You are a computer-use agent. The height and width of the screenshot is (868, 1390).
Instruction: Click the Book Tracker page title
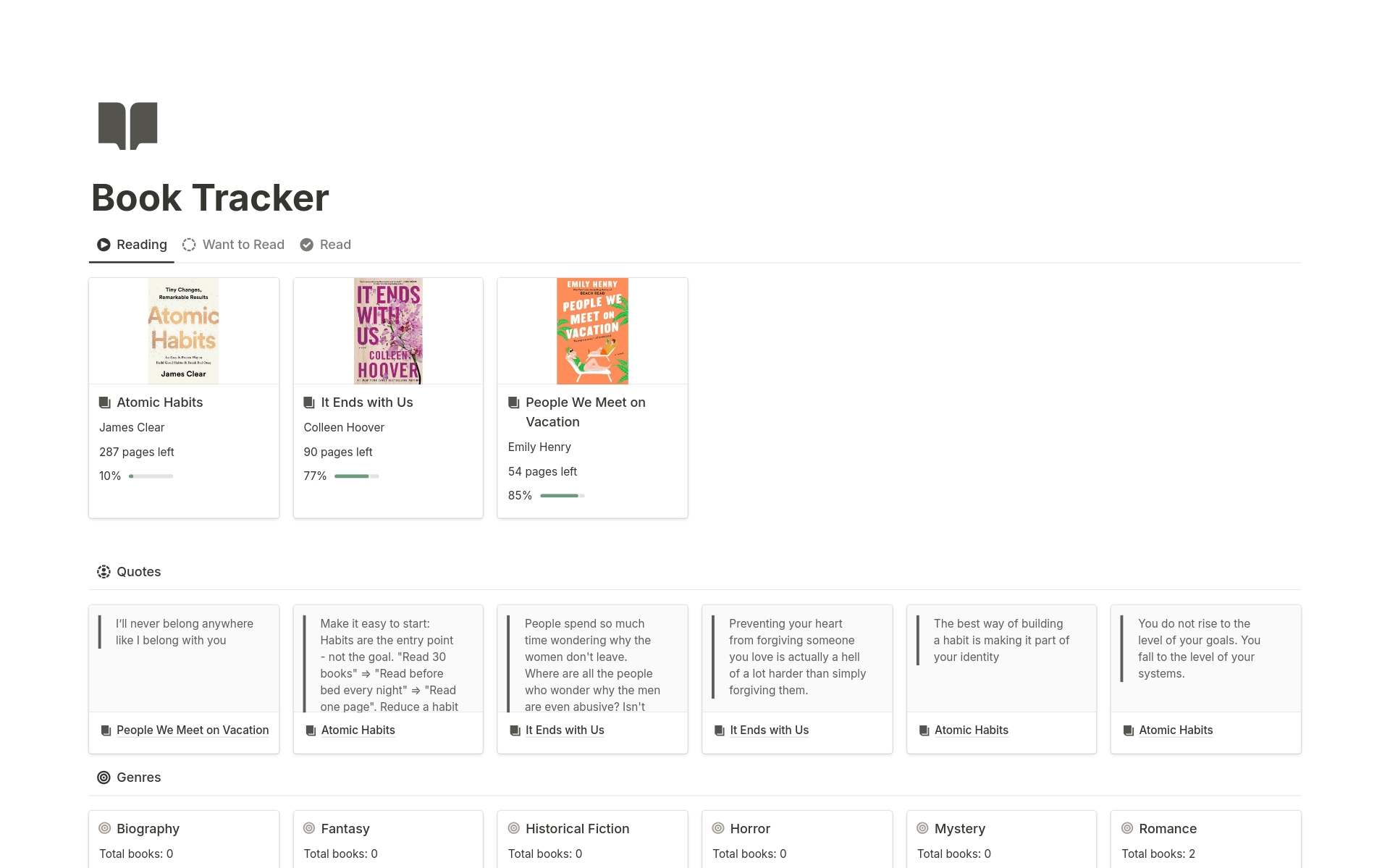(209, 196)
